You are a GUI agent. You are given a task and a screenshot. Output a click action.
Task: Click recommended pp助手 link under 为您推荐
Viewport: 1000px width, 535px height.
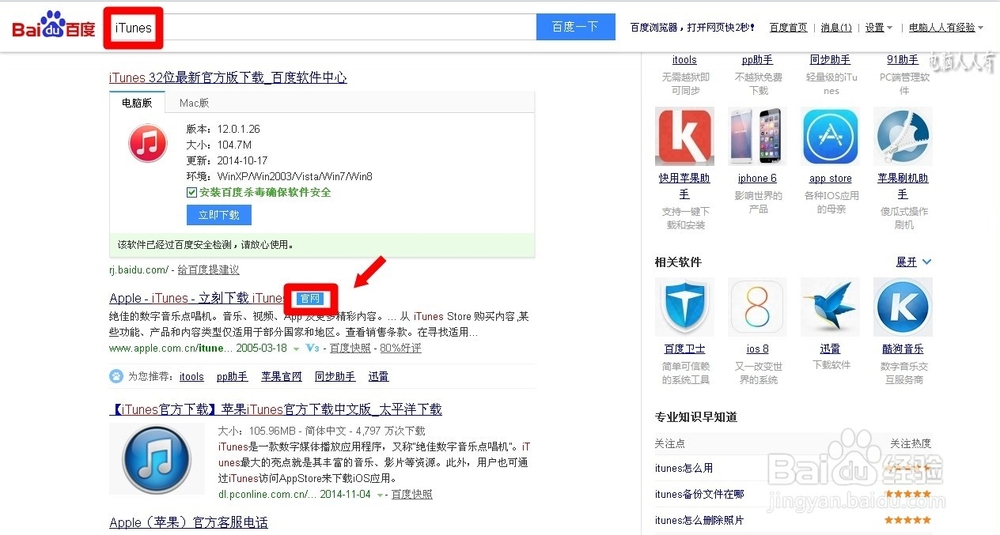click(232, 377)
